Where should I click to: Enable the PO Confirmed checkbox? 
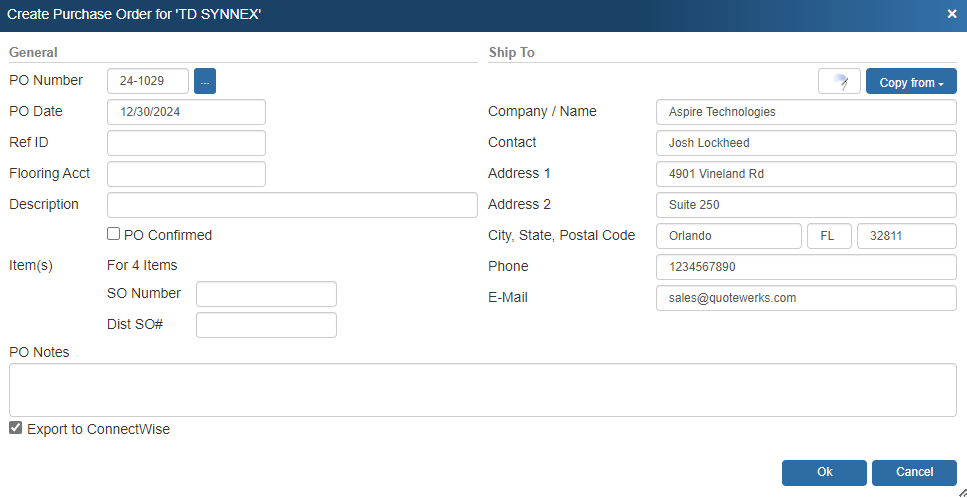(114, 235)
